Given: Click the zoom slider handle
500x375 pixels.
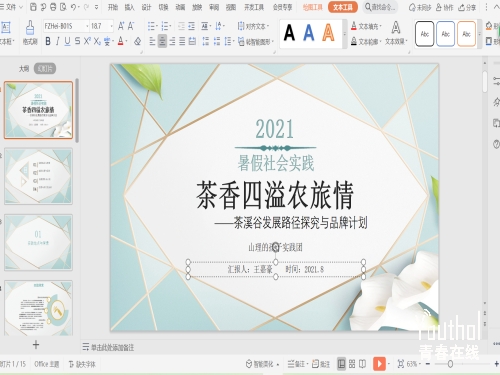Looking at the screenshot, I should (x=450, y=364).
